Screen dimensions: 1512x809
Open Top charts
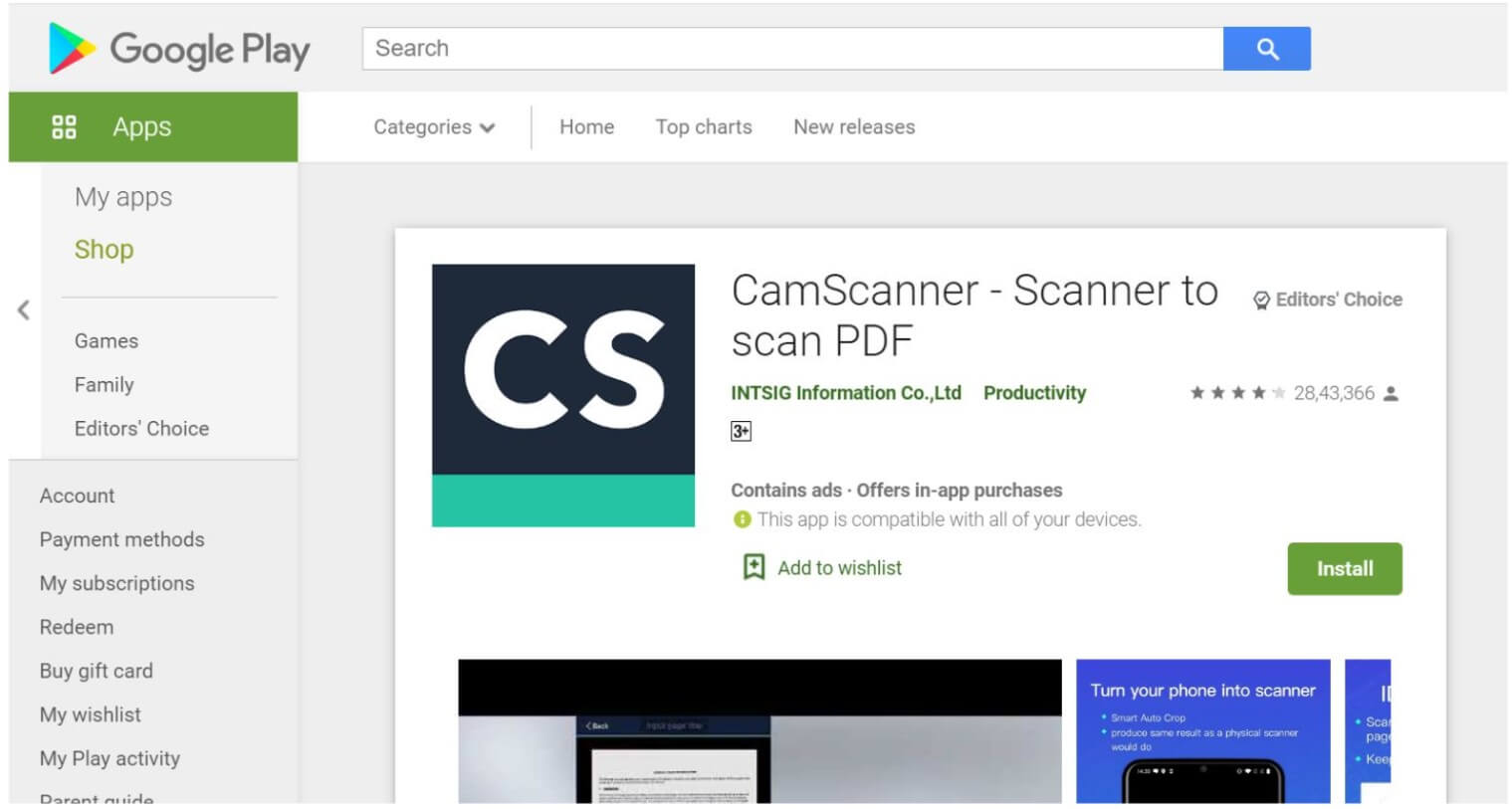pyautogui.click(x=704, y=126)
